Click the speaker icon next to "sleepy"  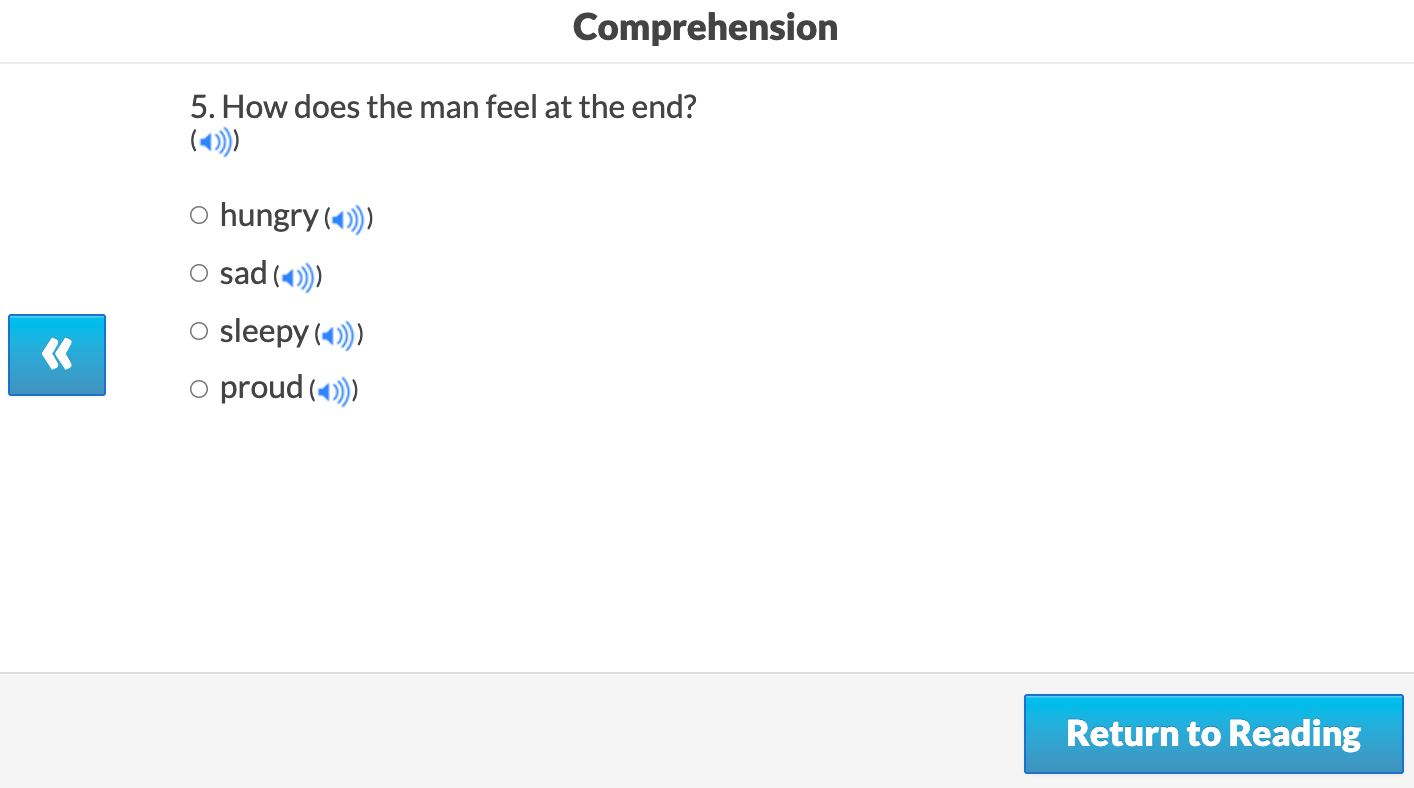pyautogui.click(x=337, y=335)
